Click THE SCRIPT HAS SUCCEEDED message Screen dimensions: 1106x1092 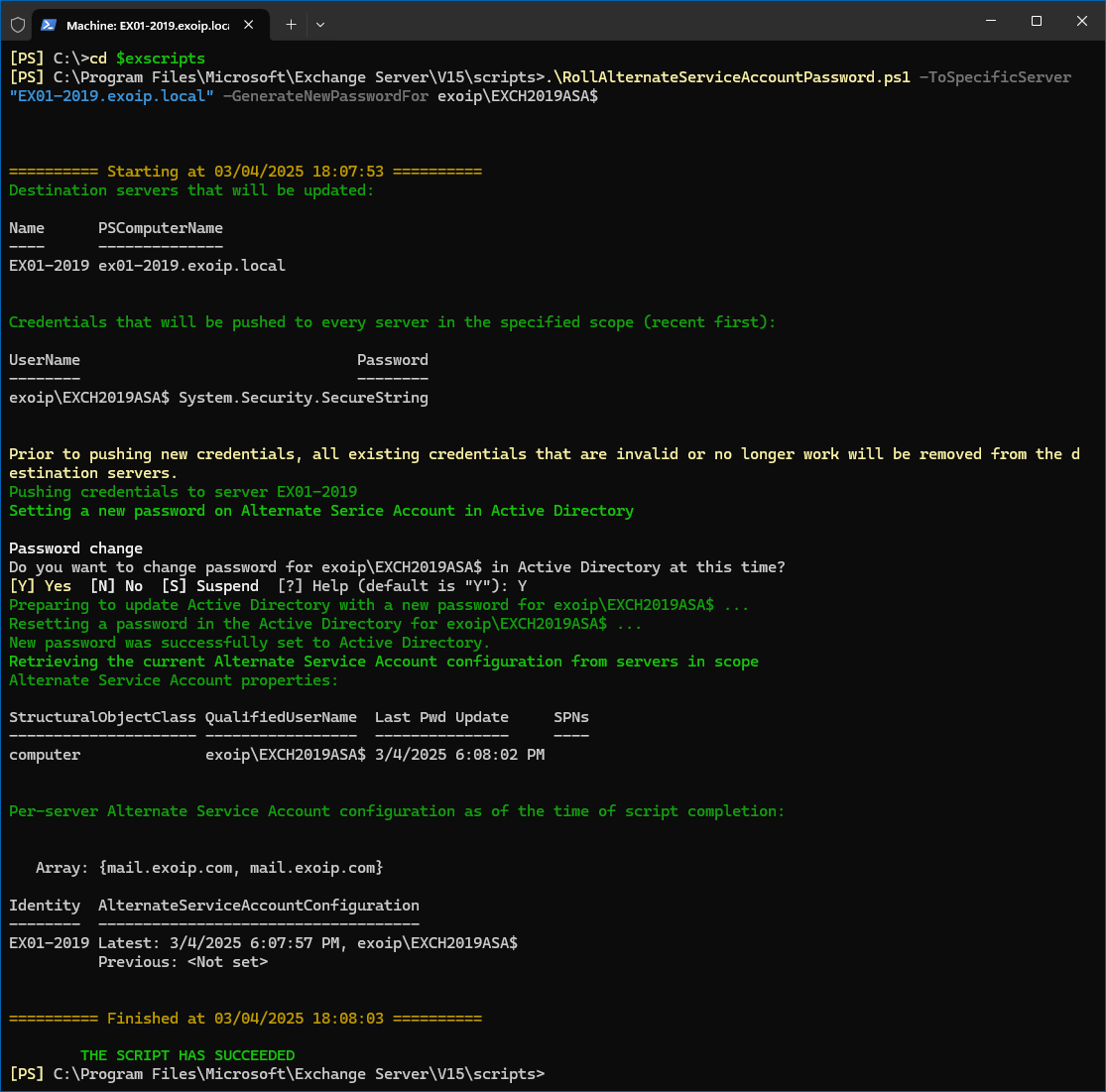point(187,1055)
